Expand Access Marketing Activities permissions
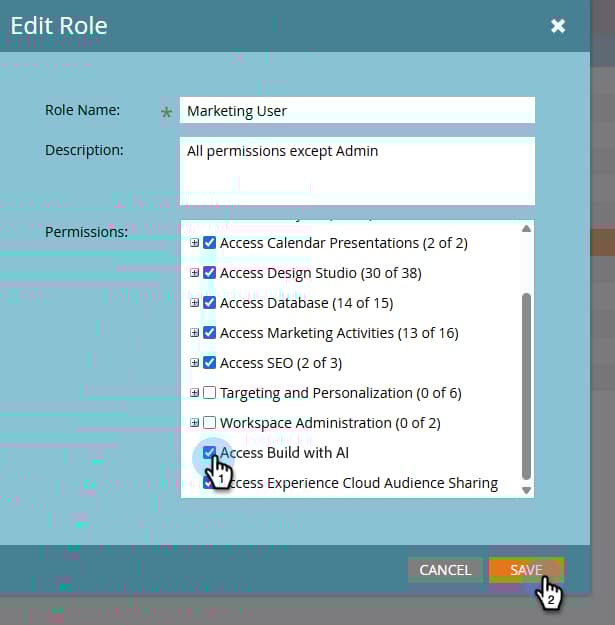 pos(194,333)
